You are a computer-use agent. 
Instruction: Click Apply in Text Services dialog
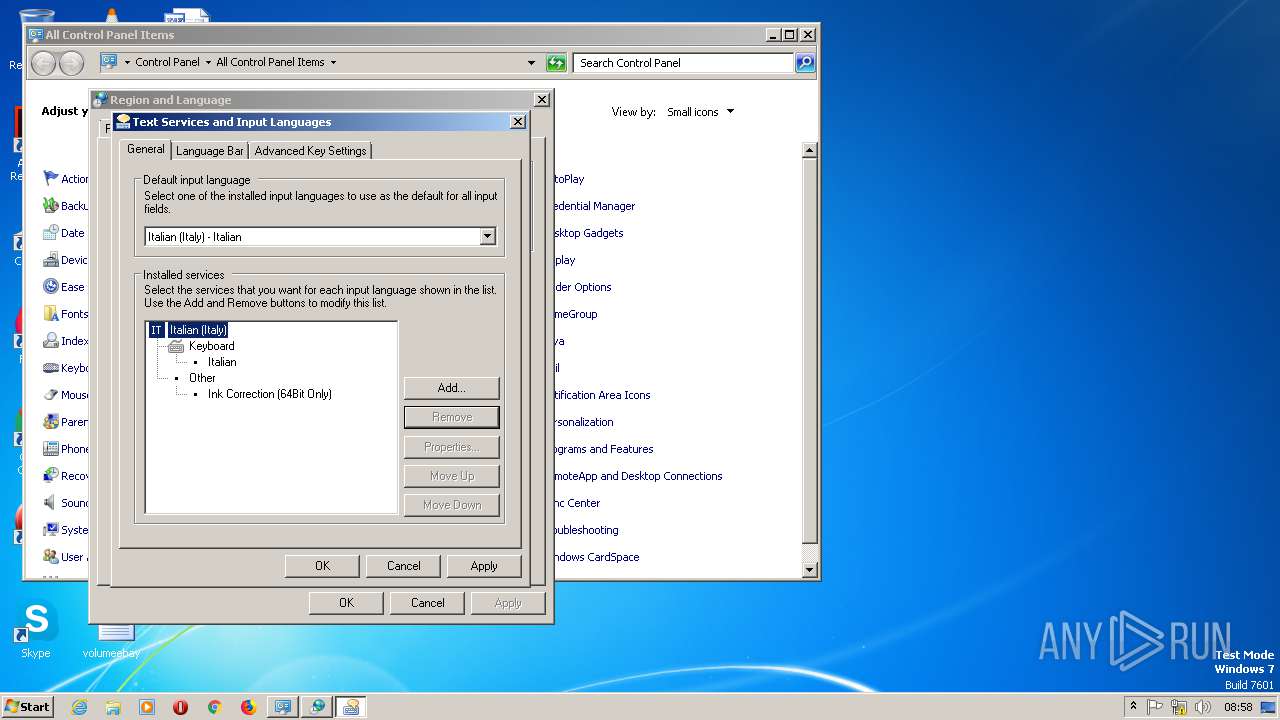coord(484,566)
